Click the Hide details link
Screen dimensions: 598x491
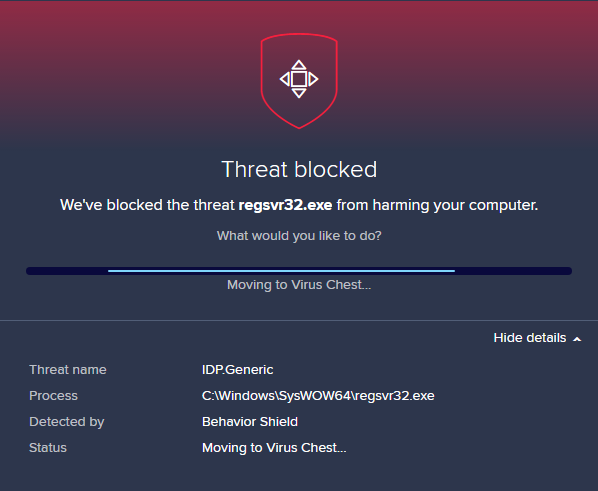point(530,338)
